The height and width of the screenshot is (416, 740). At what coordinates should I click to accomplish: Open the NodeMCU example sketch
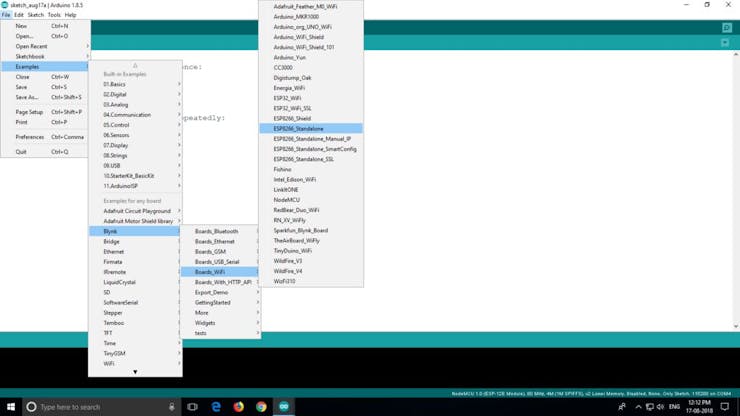(311, 200)
